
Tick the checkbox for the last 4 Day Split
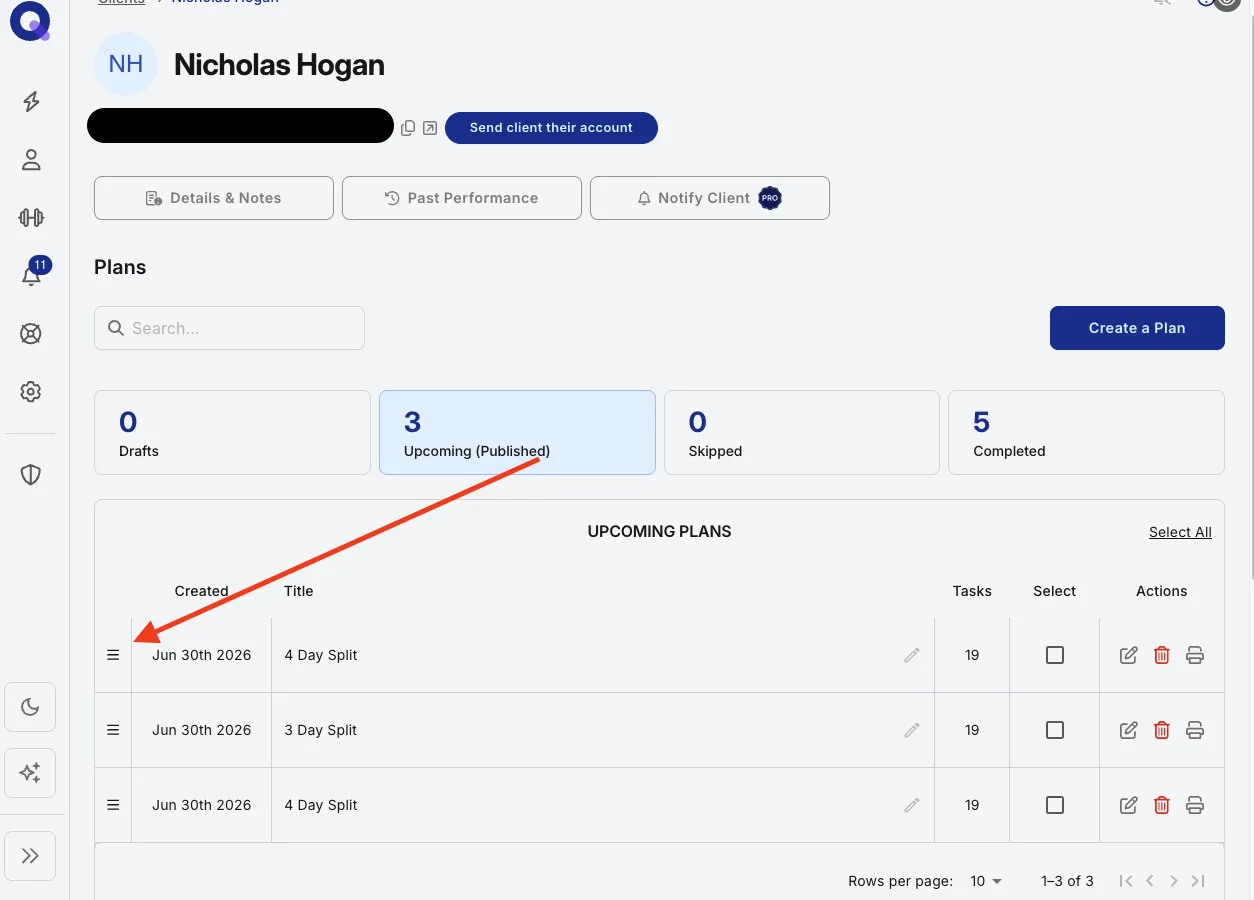pos(1055,805)
